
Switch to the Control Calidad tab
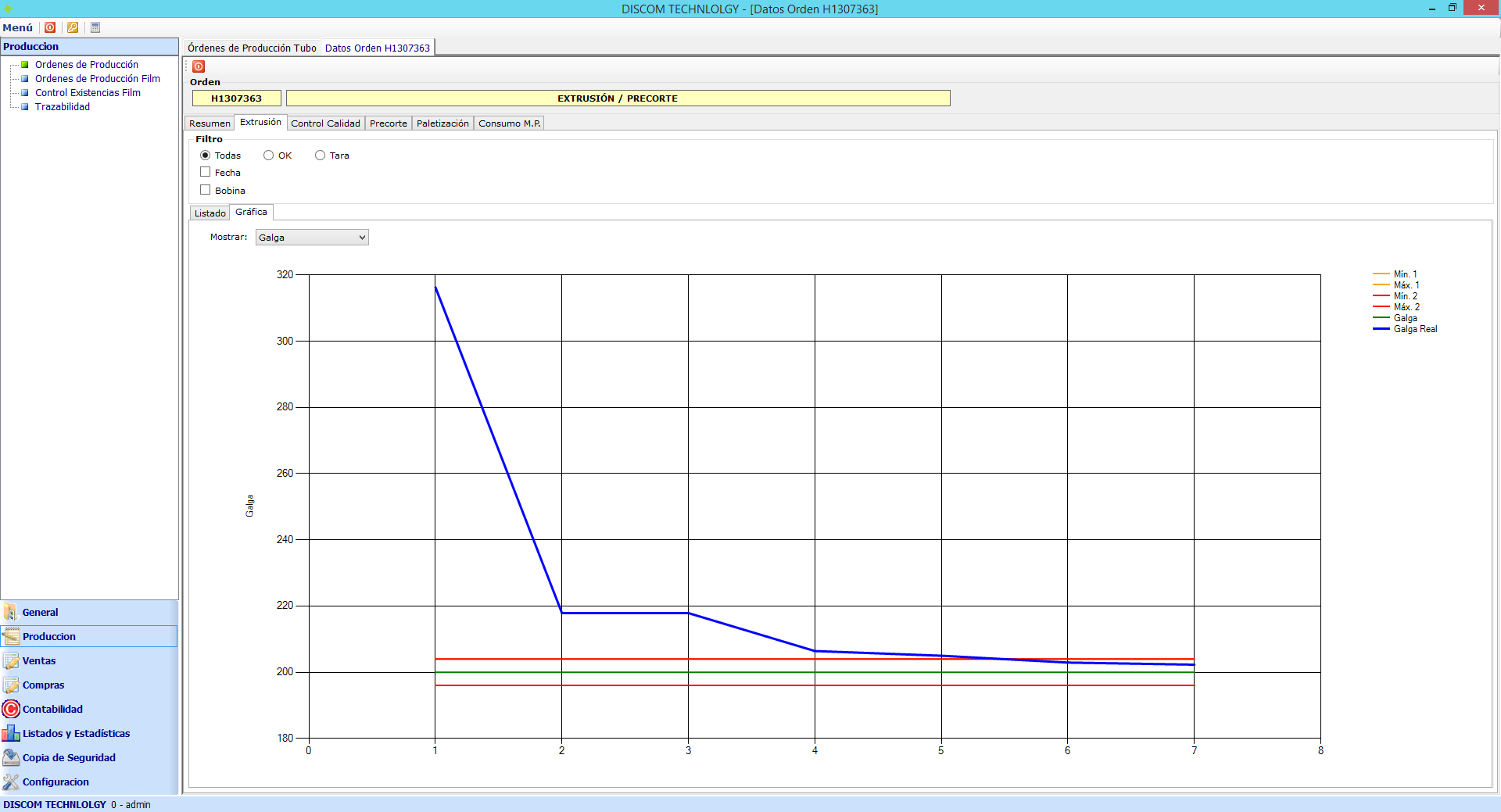coord(325,123)
